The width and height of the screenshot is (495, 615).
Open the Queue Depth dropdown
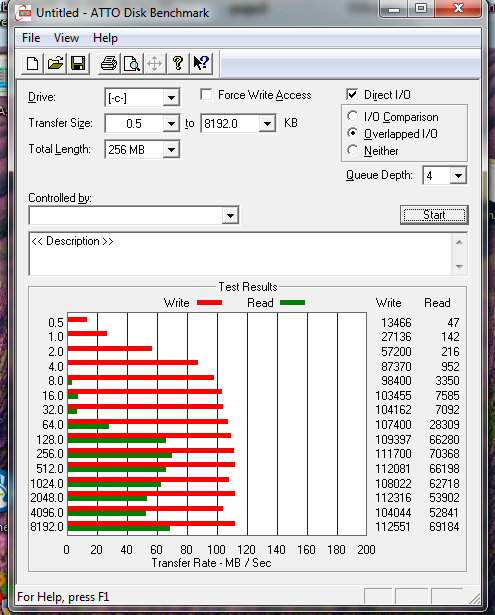tap(458, 176)
